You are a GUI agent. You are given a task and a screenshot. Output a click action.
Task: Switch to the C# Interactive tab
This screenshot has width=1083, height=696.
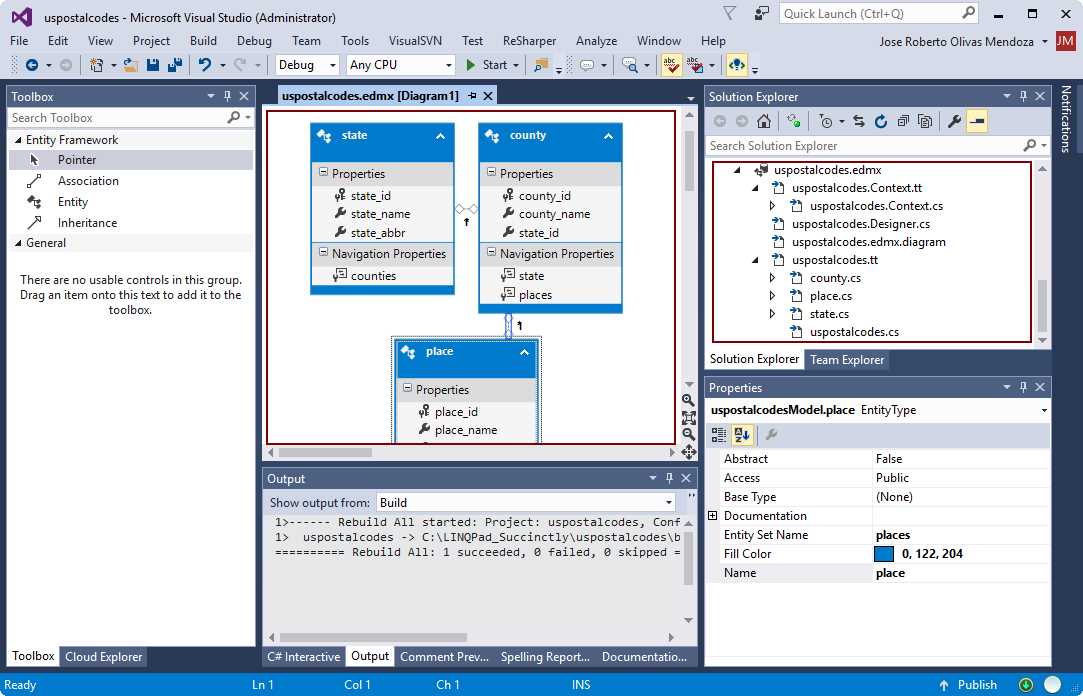(304, 657)
